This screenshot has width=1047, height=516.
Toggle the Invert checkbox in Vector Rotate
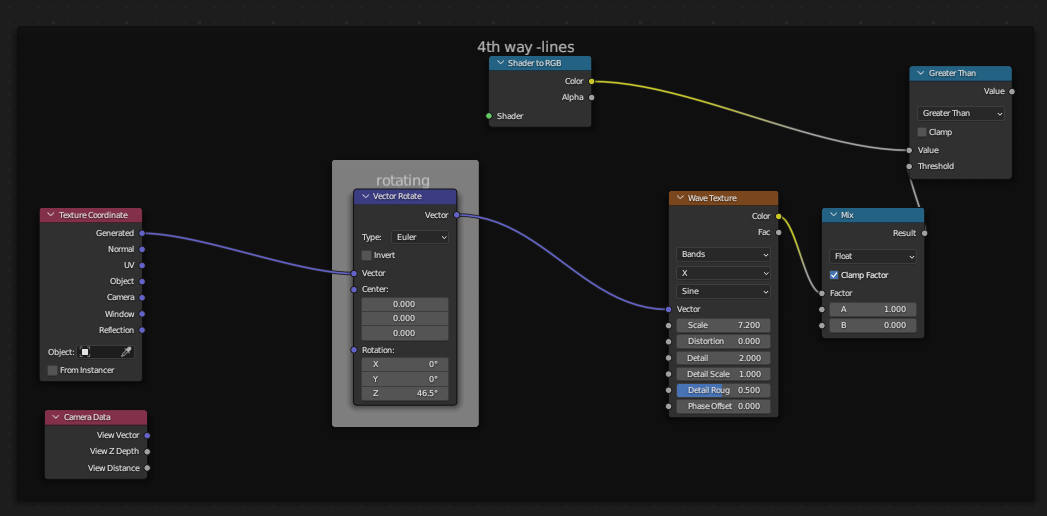coord(366,255)
